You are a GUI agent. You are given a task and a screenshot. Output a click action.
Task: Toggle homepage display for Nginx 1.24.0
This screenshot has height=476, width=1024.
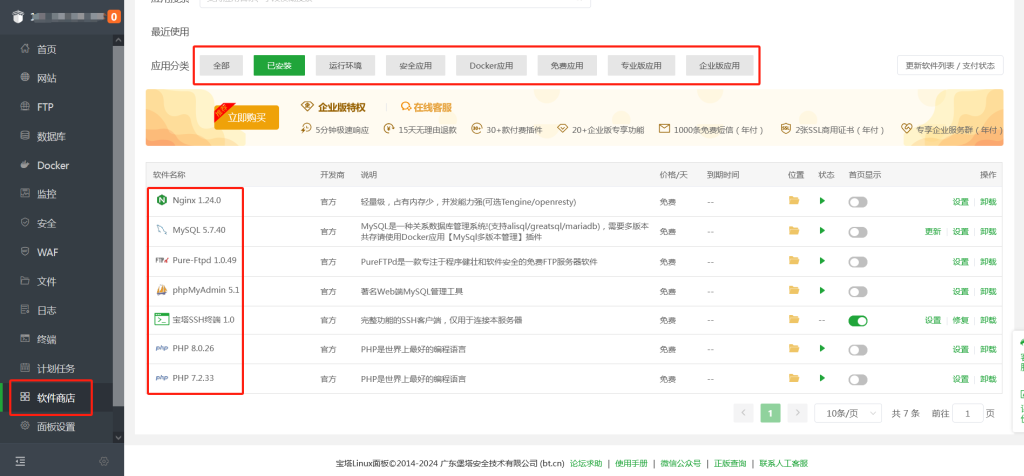pos(857,202)
